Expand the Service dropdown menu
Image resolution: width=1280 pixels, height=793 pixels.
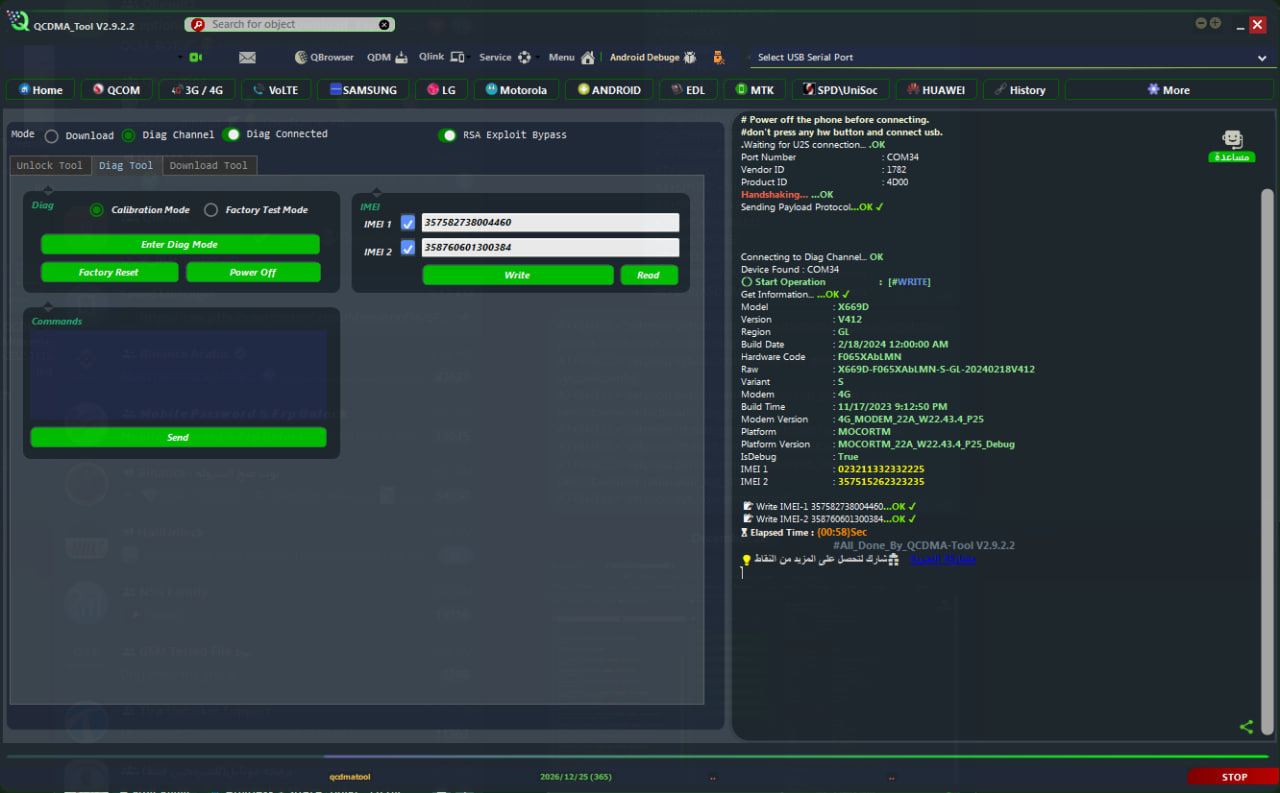point(509,57)
